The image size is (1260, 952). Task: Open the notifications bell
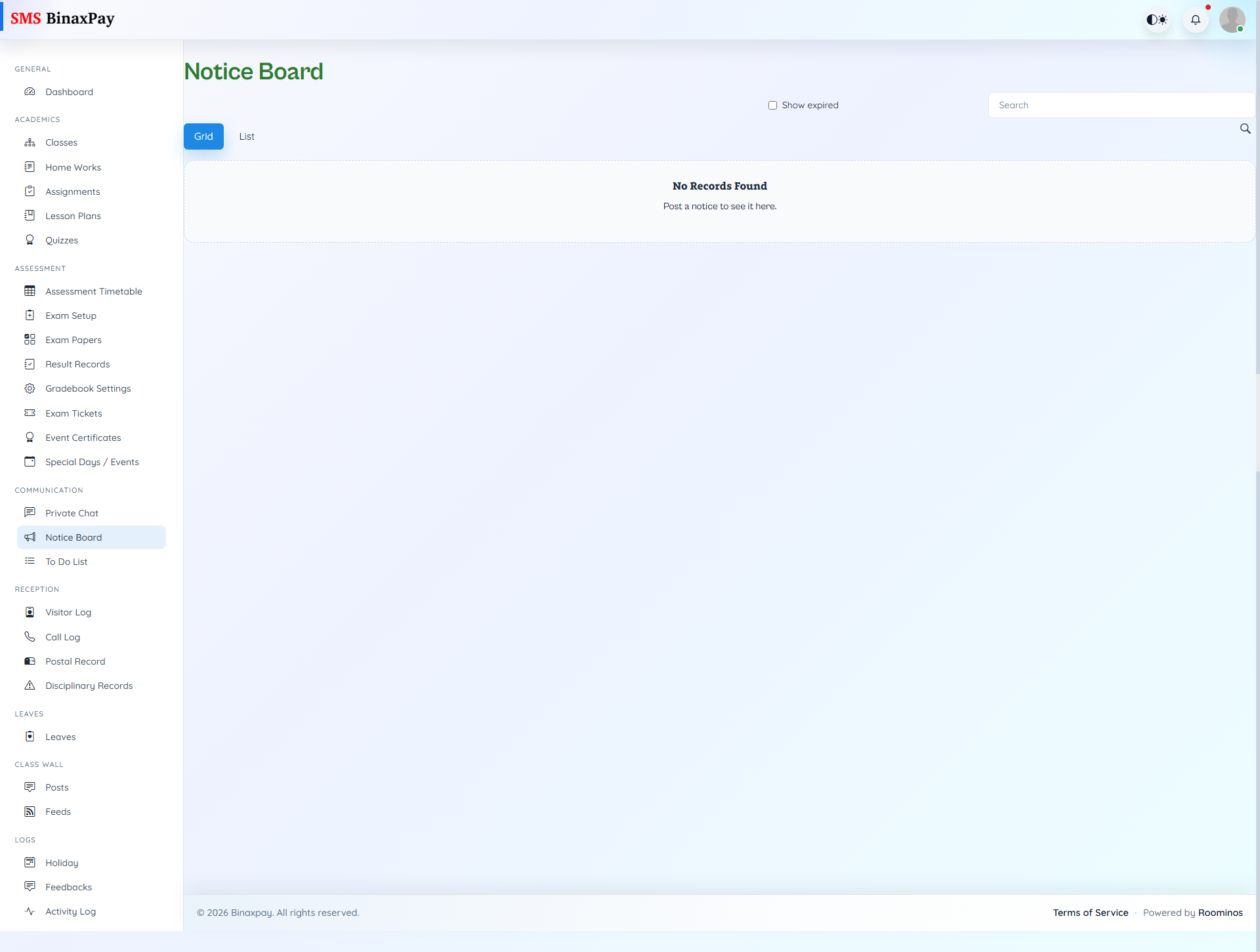[1195, 19]
